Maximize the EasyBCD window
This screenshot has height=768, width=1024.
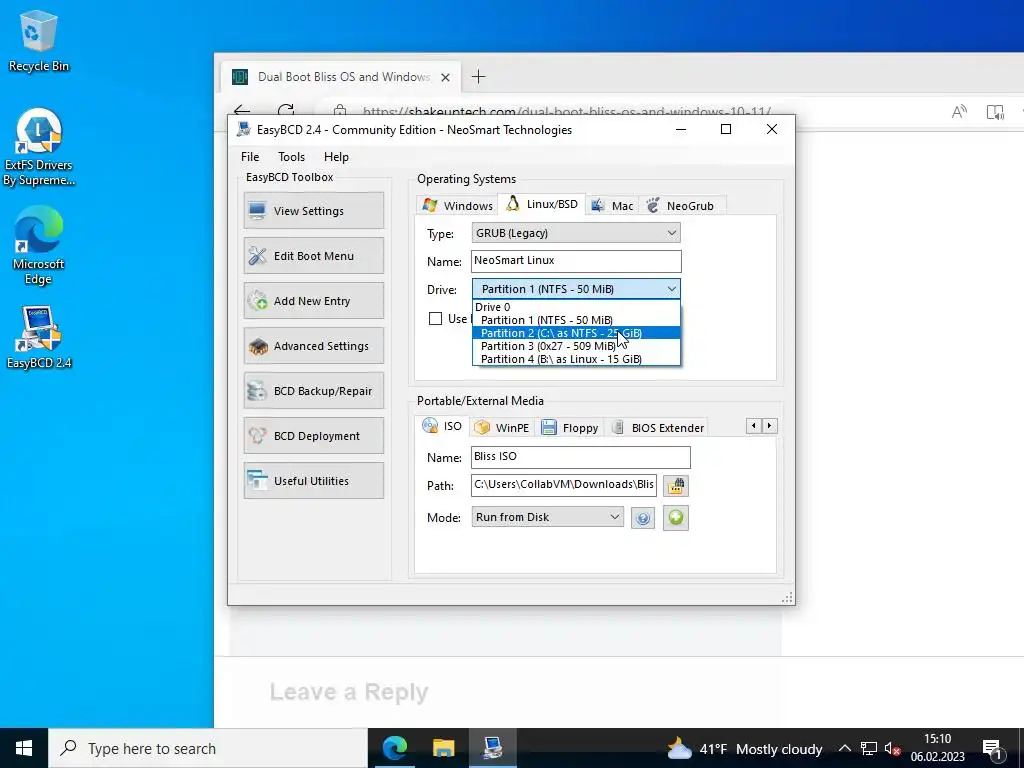pyautogui.click(x=726, y=129)
